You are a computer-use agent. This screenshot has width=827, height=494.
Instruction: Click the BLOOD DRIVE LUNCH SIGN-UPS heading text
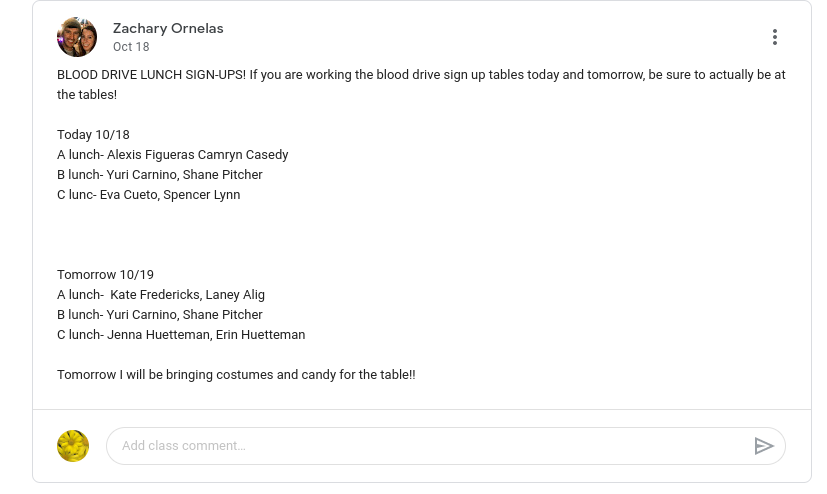pos(157,75)
